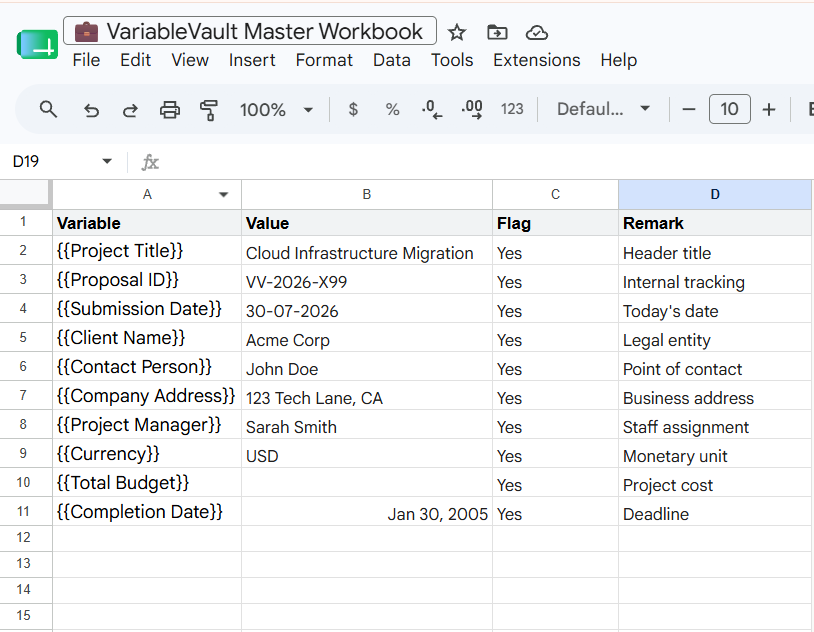This screenshot has height=632, width=814.
Task: Select the Yes flag in Completion Date row
Action: 555,512
